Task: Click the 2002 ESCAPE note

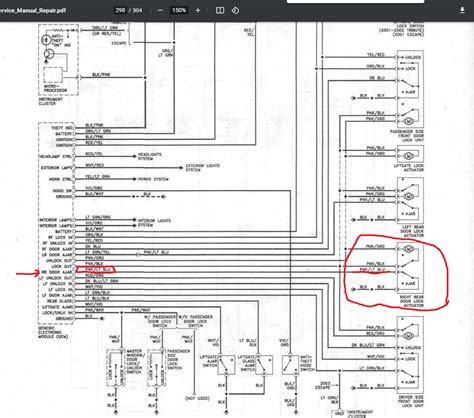Action: coord(323,386)
